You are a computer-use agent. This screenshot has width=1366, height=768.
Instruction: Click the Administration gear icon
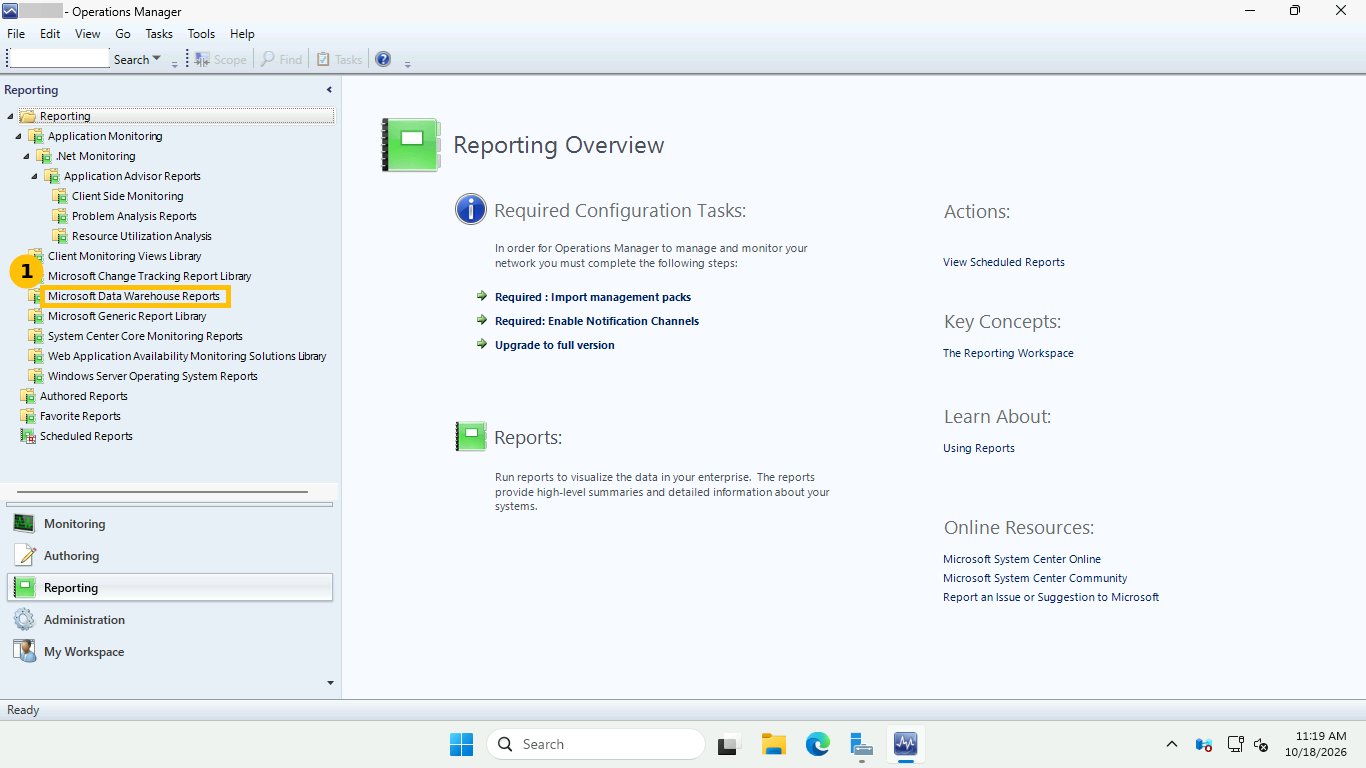[24, 620]
